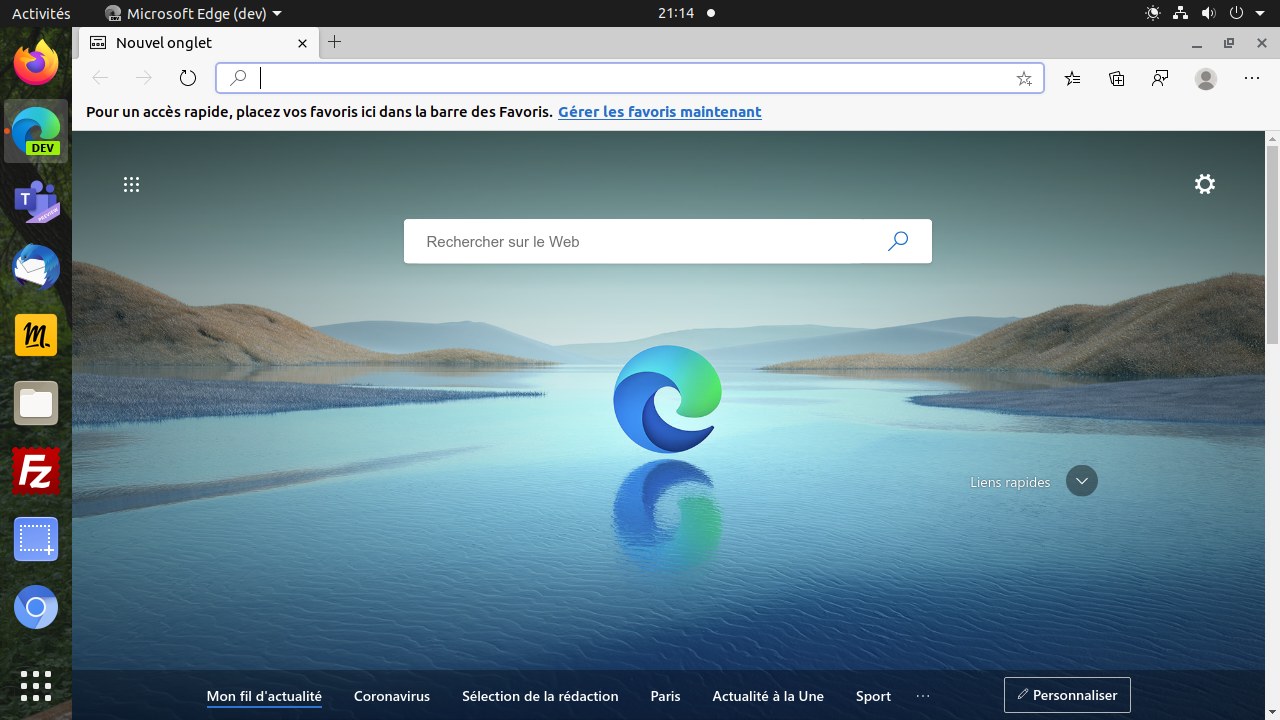Select Mon fil d'actualité tab
Screen dimensions: 1280x720
[264, 696]
